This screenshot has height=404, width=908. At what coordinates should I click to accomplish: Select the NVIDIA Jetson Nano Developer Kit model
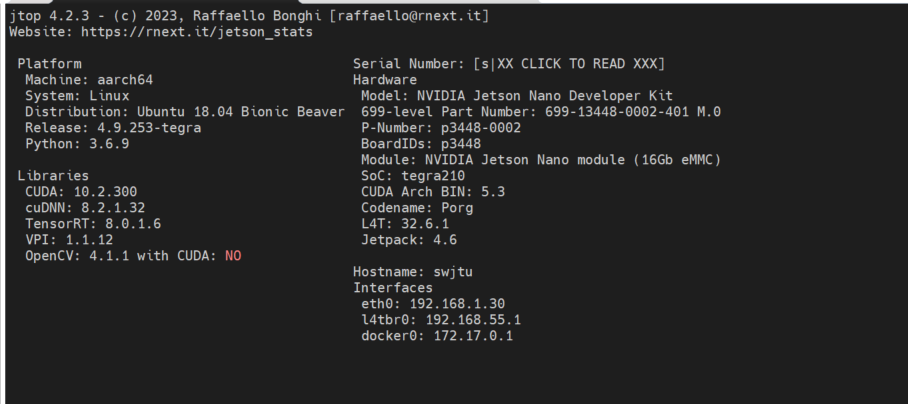pos(545,96)
